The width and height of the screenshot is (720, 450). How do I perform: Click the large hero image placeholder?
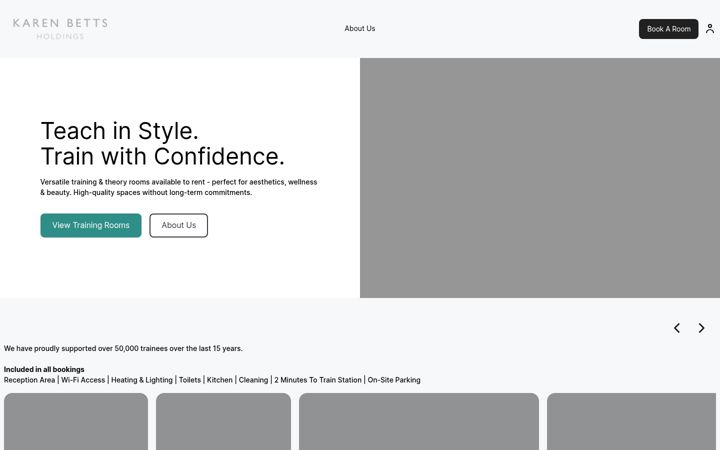(540, 178)
